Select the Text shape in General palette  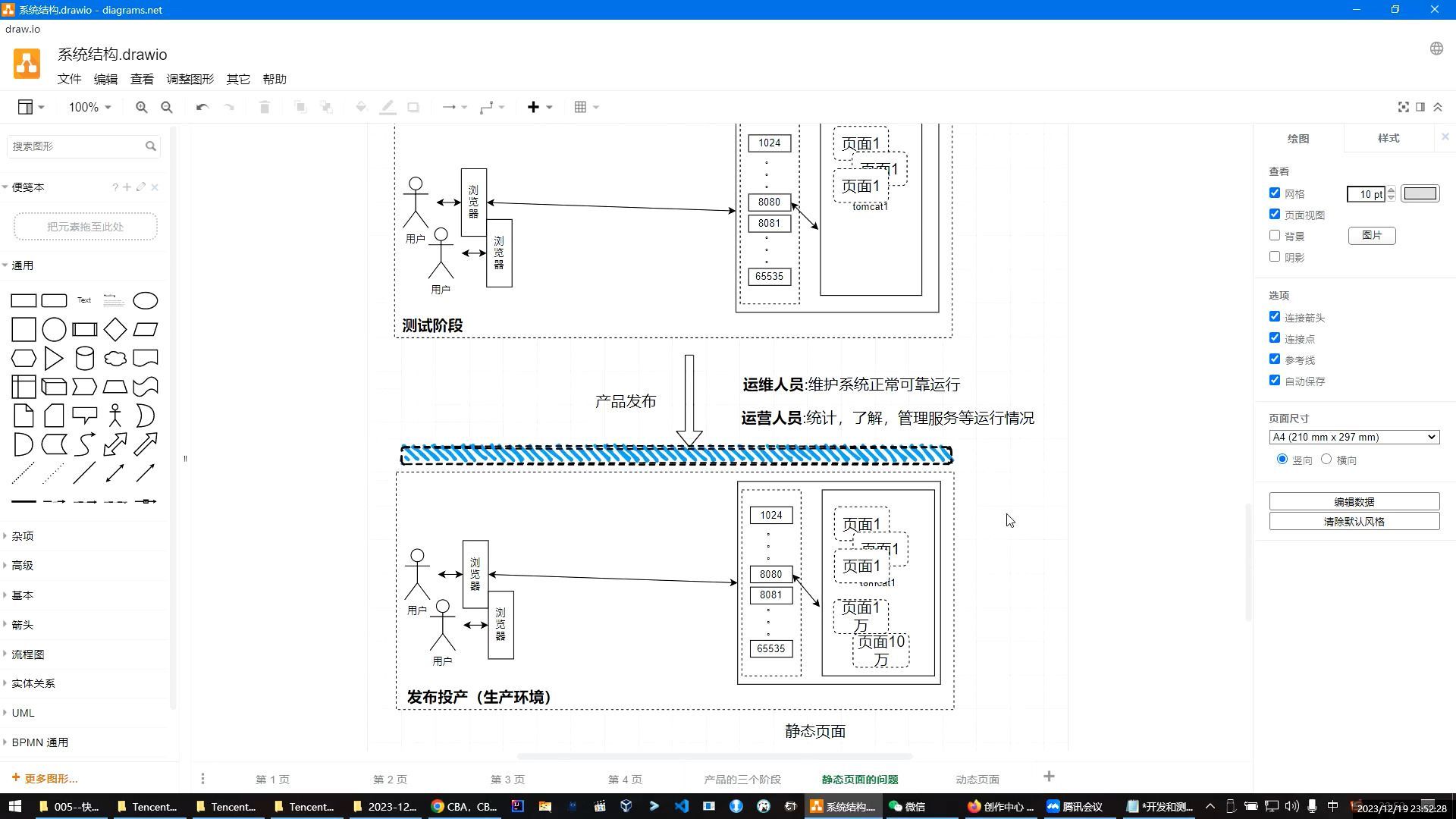tap(84, 300)
